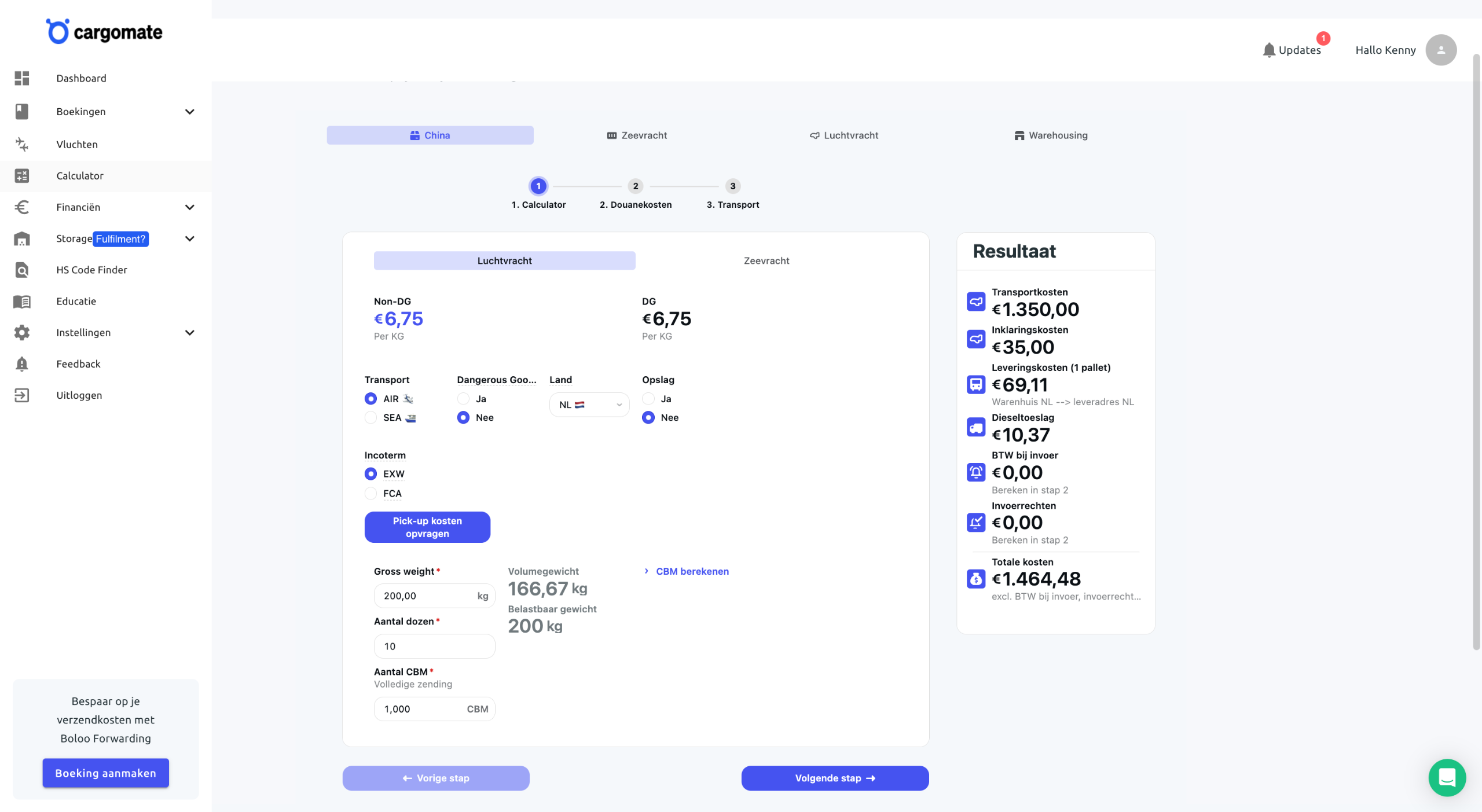
Task: Switch to the Warehousing top tab
Action: (x=1051, y=135)
